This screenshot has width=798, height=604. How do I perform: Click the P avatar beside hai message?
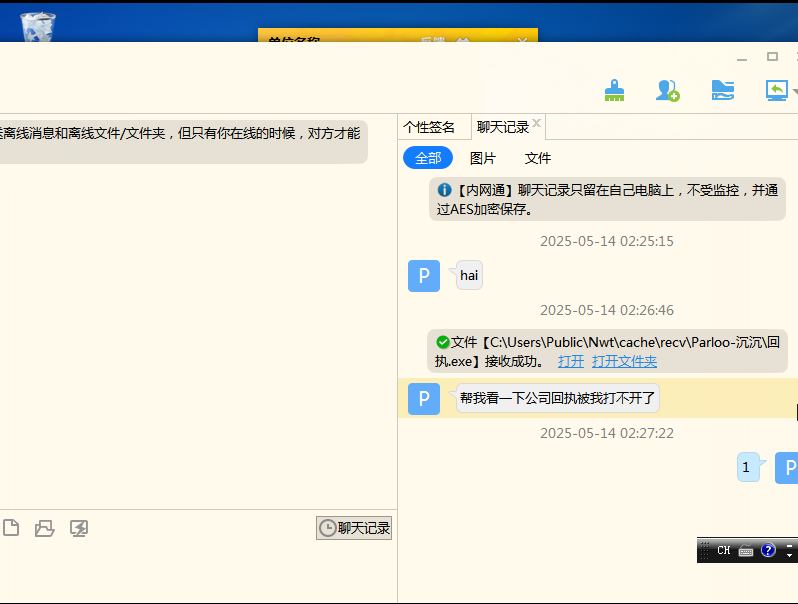[x=424, y=276]
